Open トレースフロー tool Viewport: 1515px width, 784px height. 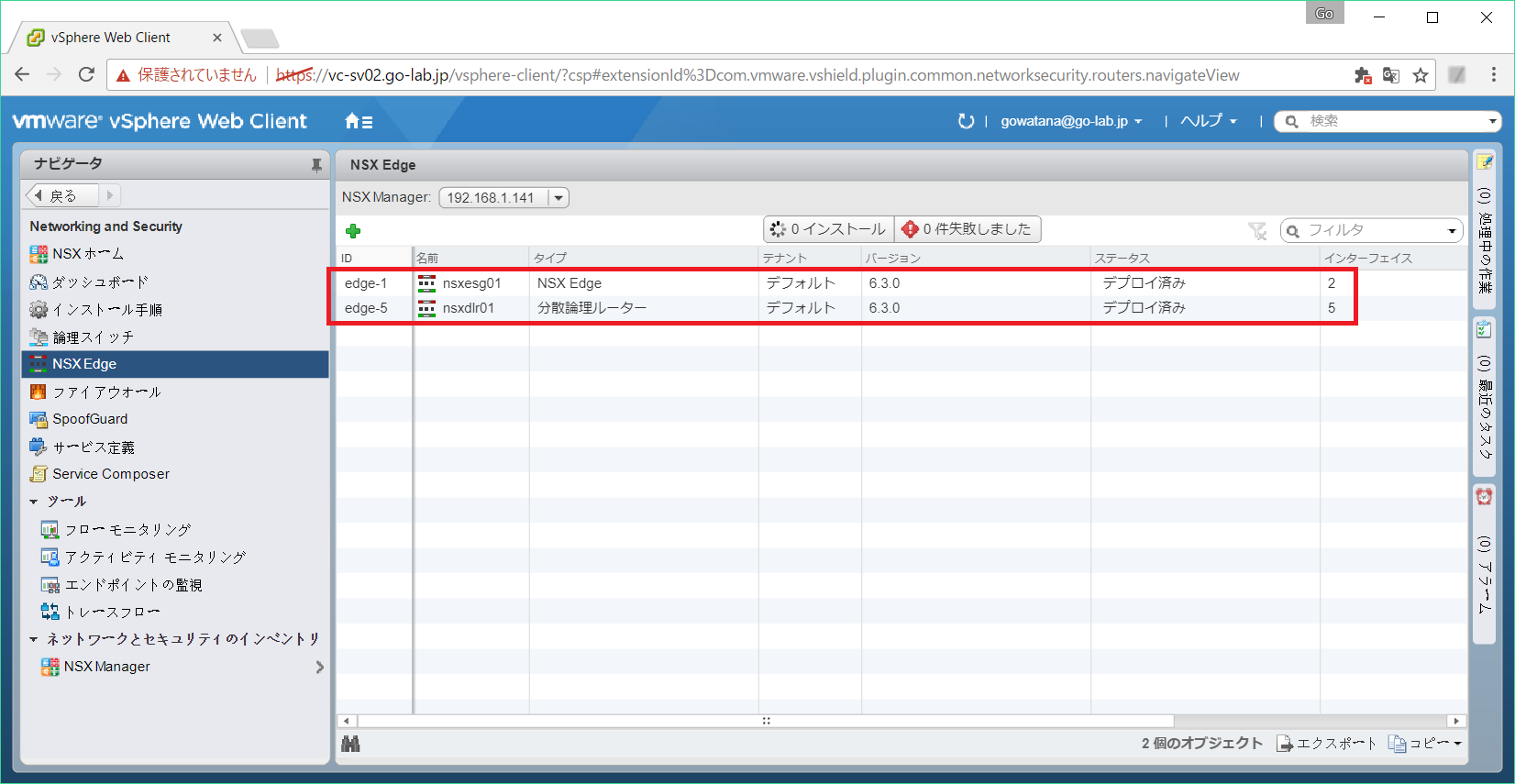pos(100,612)
